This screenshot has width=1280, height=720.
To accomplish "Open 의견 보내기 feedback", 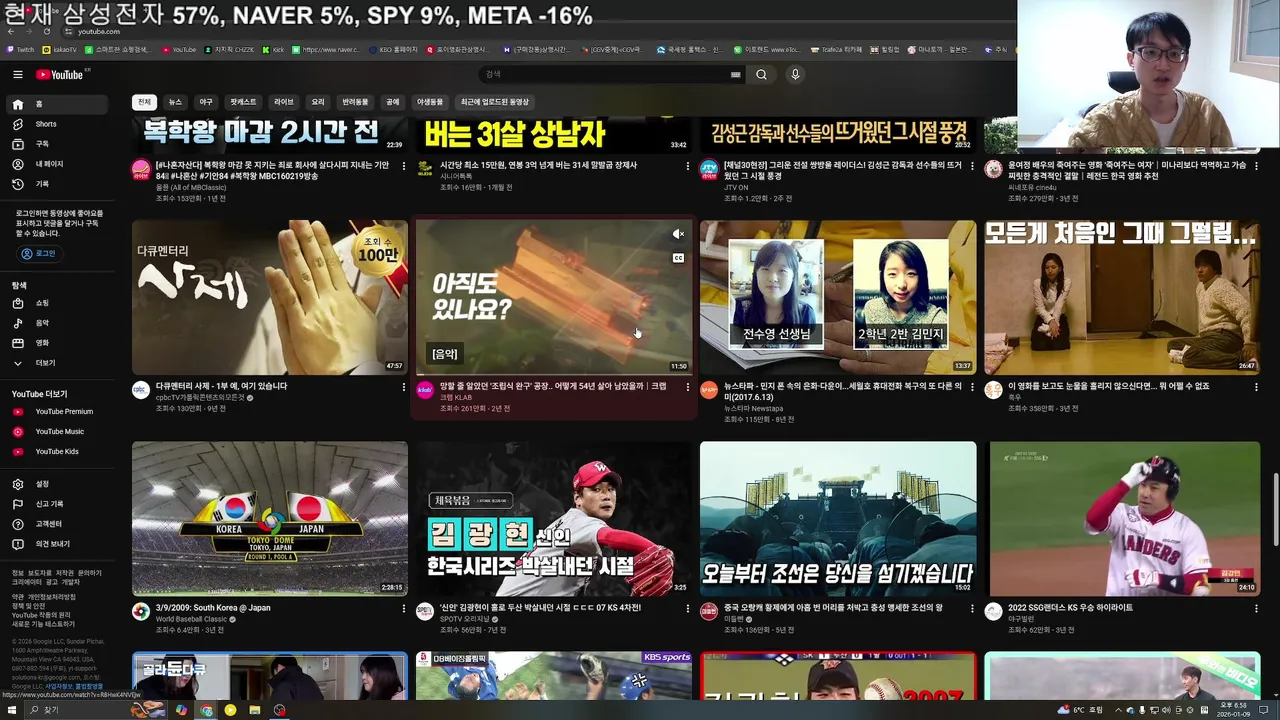I will 56,544.
